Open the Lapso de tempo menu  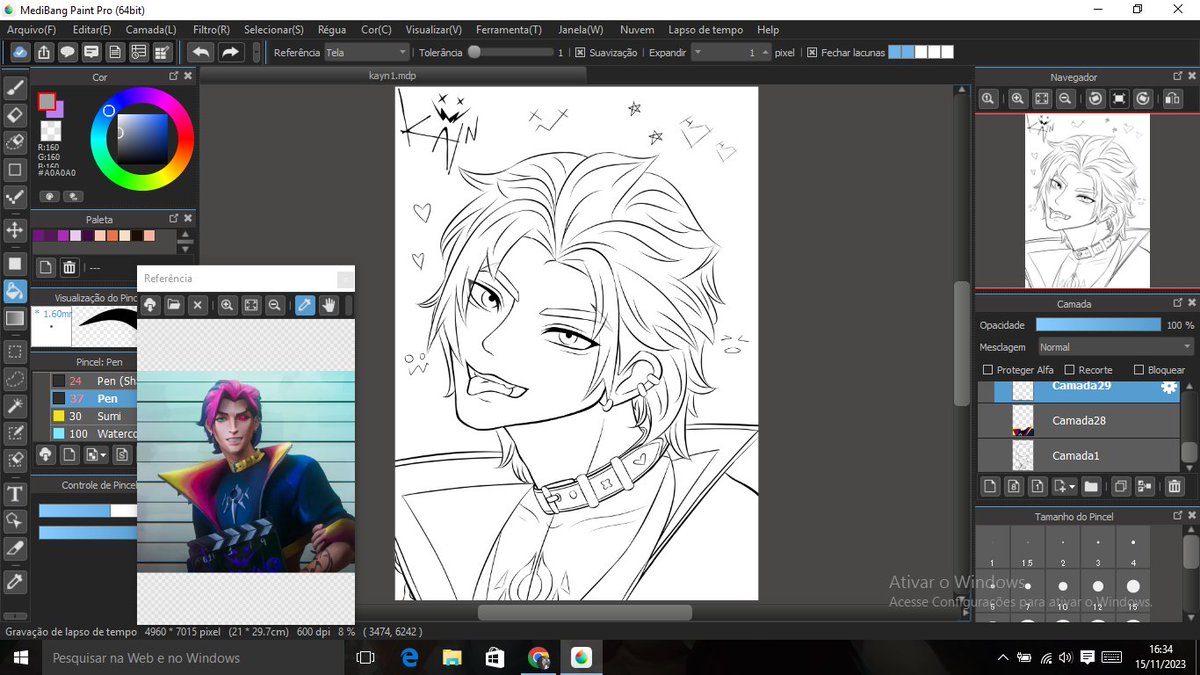pos(705,30)
